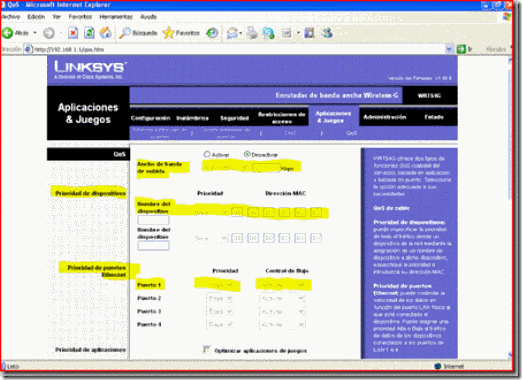This screenshot has width=522, height=380.
Task: Click the page icon in the address bar
Action: point(28,49)
